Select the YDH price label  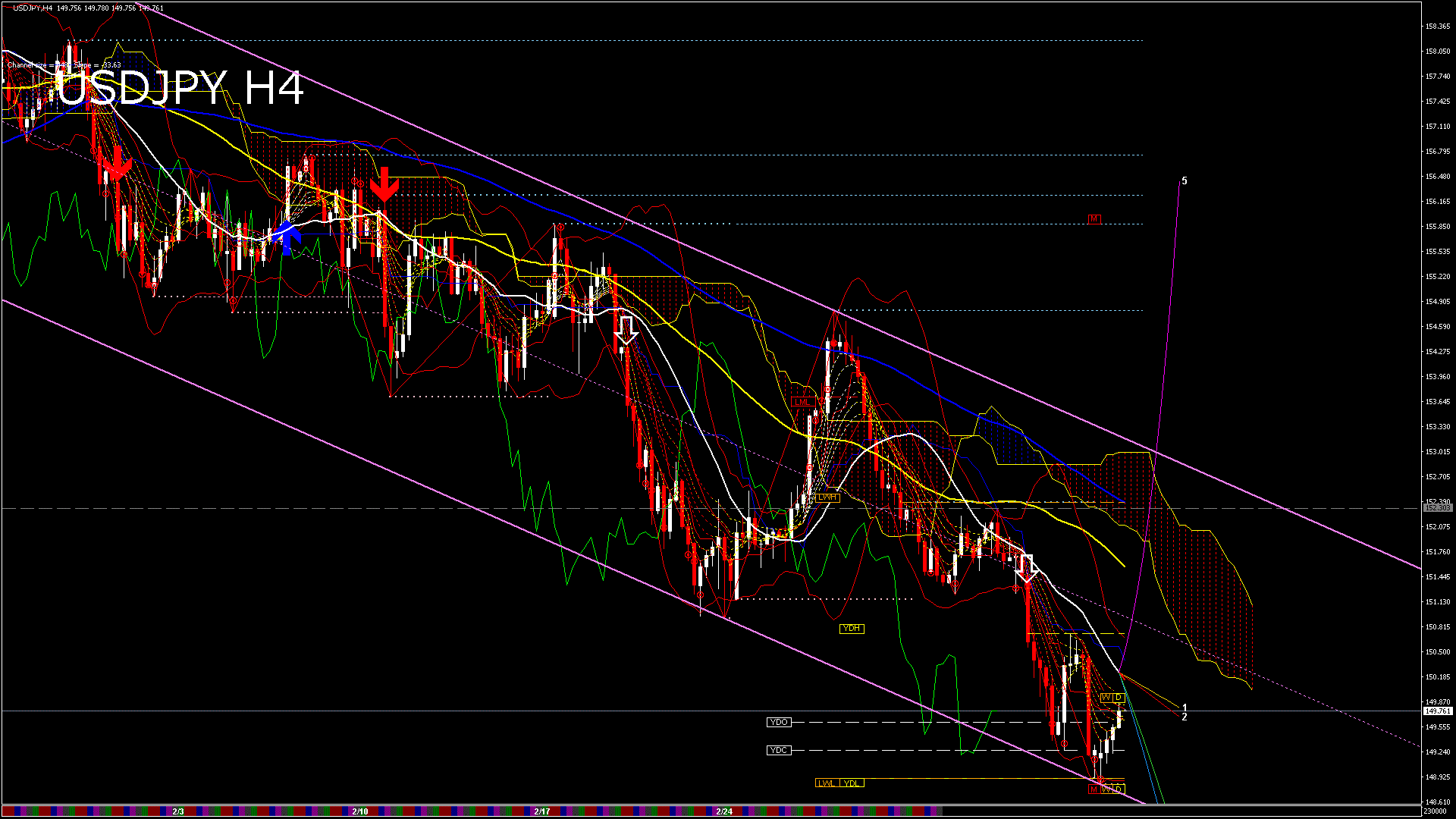pyautogui.click(x=852, y=628)
